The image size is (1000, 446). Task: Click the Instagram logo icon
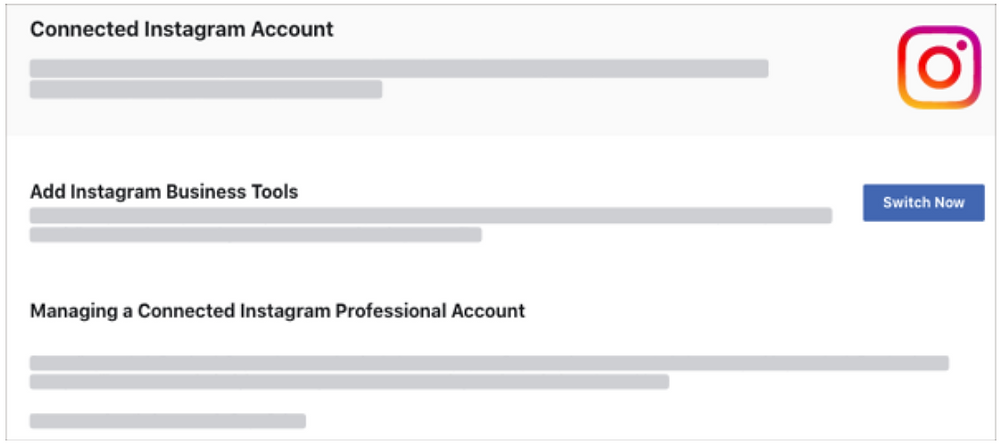pyautogui.click(x=939, y=67)
